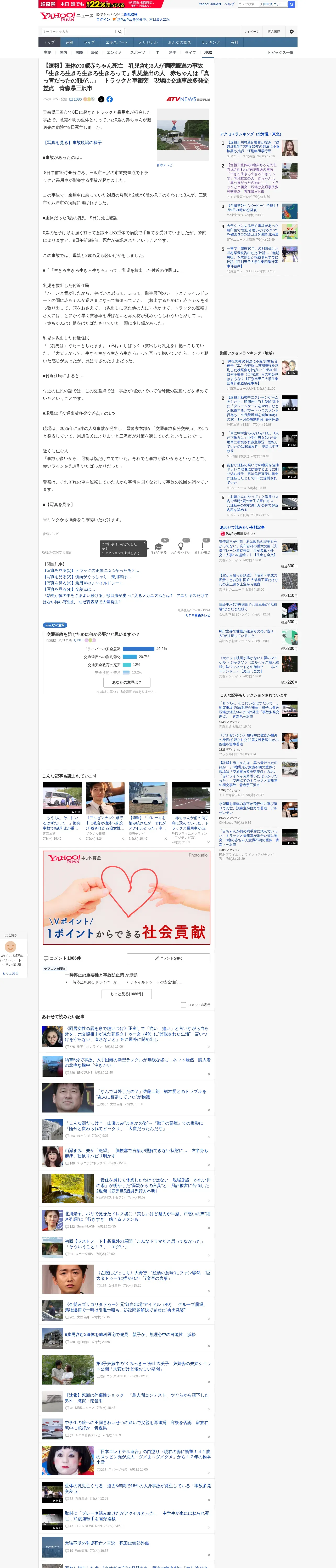Viewport: 336px width, 1568px height.
Task: Click the Yahoo! JAPAN news logo
Action: pyautogui.click(x=66, y=16)
